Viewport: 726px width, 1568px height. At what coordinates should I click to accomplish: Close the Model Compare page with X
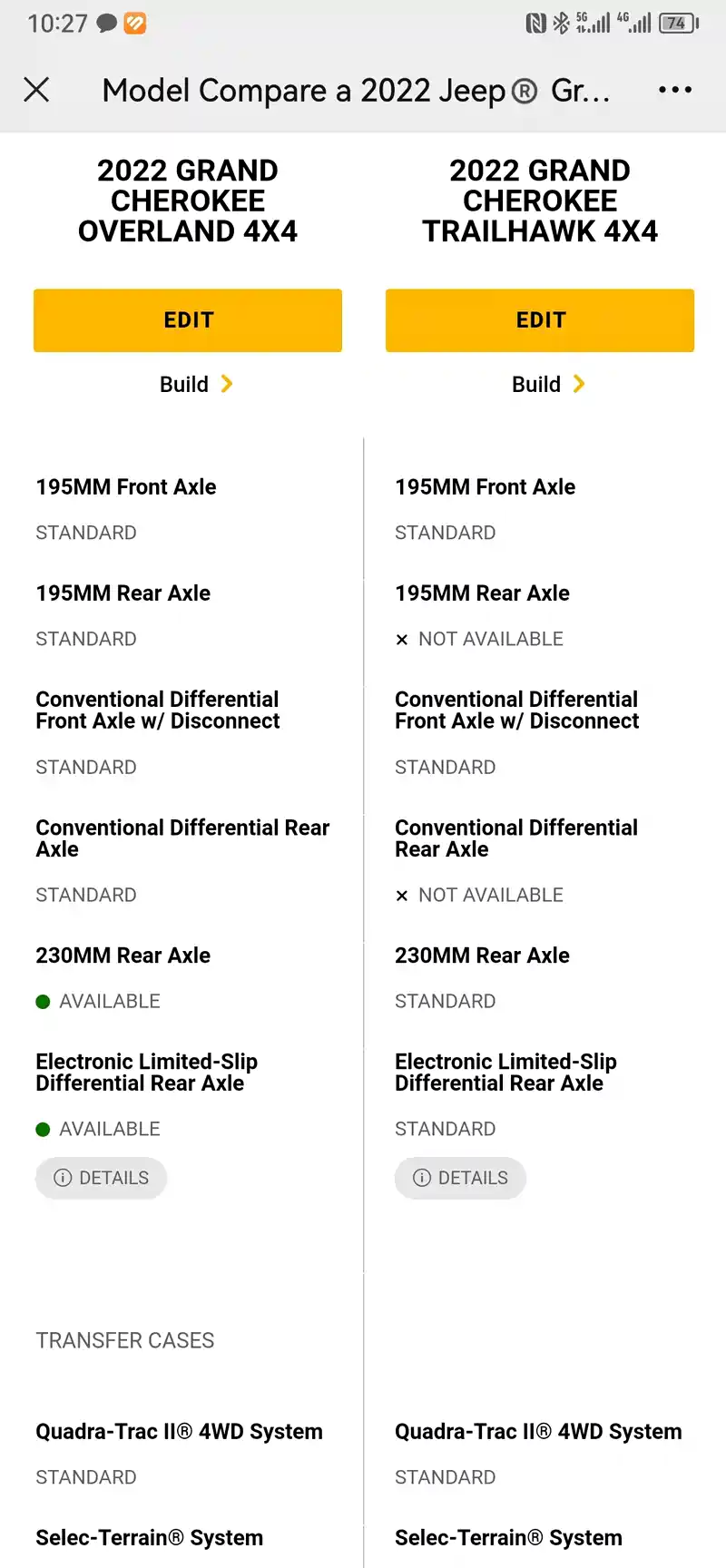coord(36,89)
